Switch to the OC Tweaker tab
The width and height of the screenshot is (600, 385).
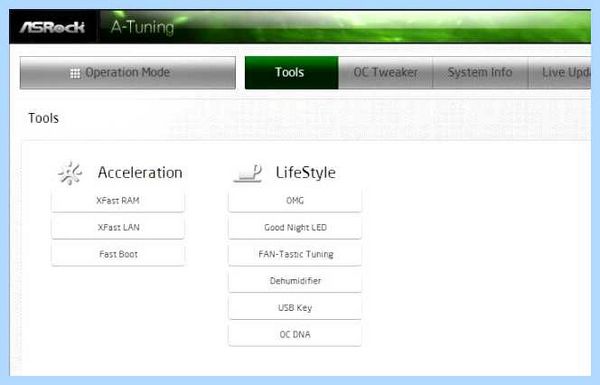click(386, 73)
